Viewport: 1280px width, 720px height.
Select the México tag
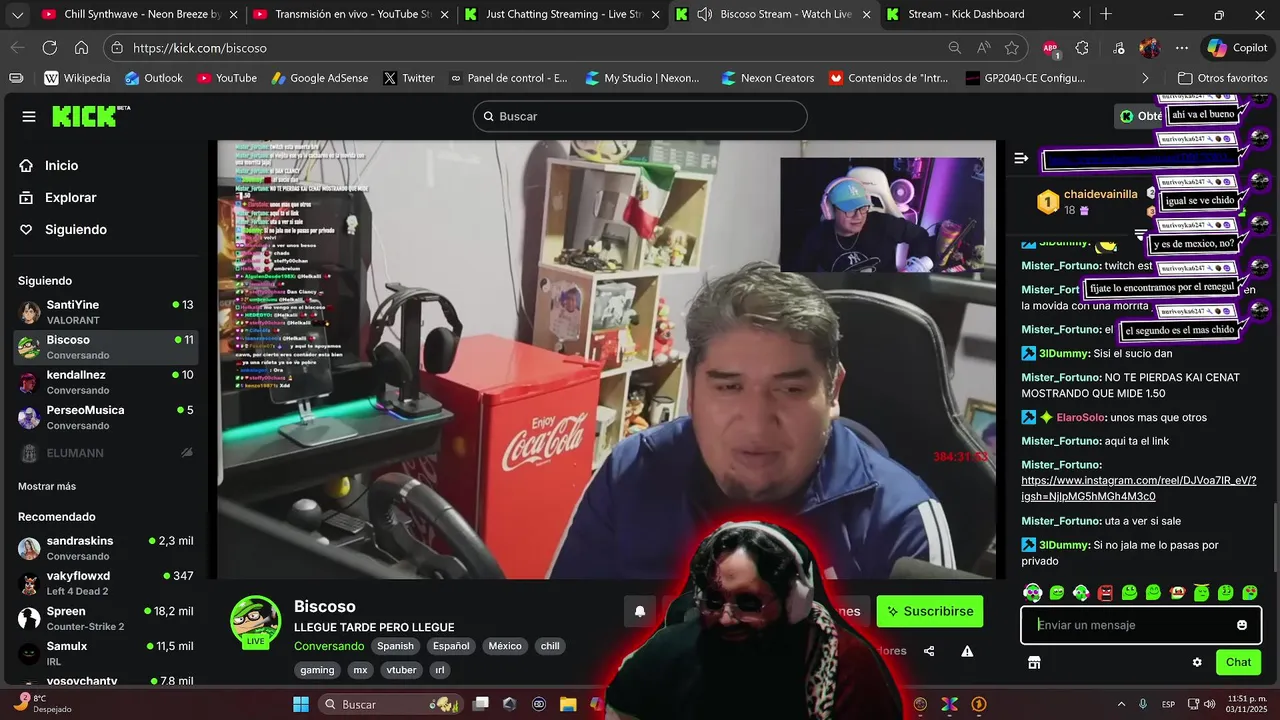coord(505,646)
